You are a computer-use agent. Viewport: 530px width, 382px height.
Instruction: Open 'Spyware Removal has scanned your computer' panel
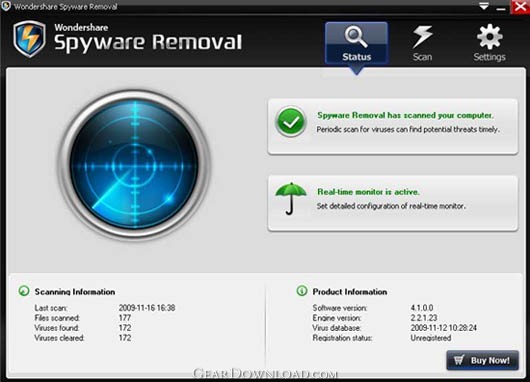tap(393, 127)
